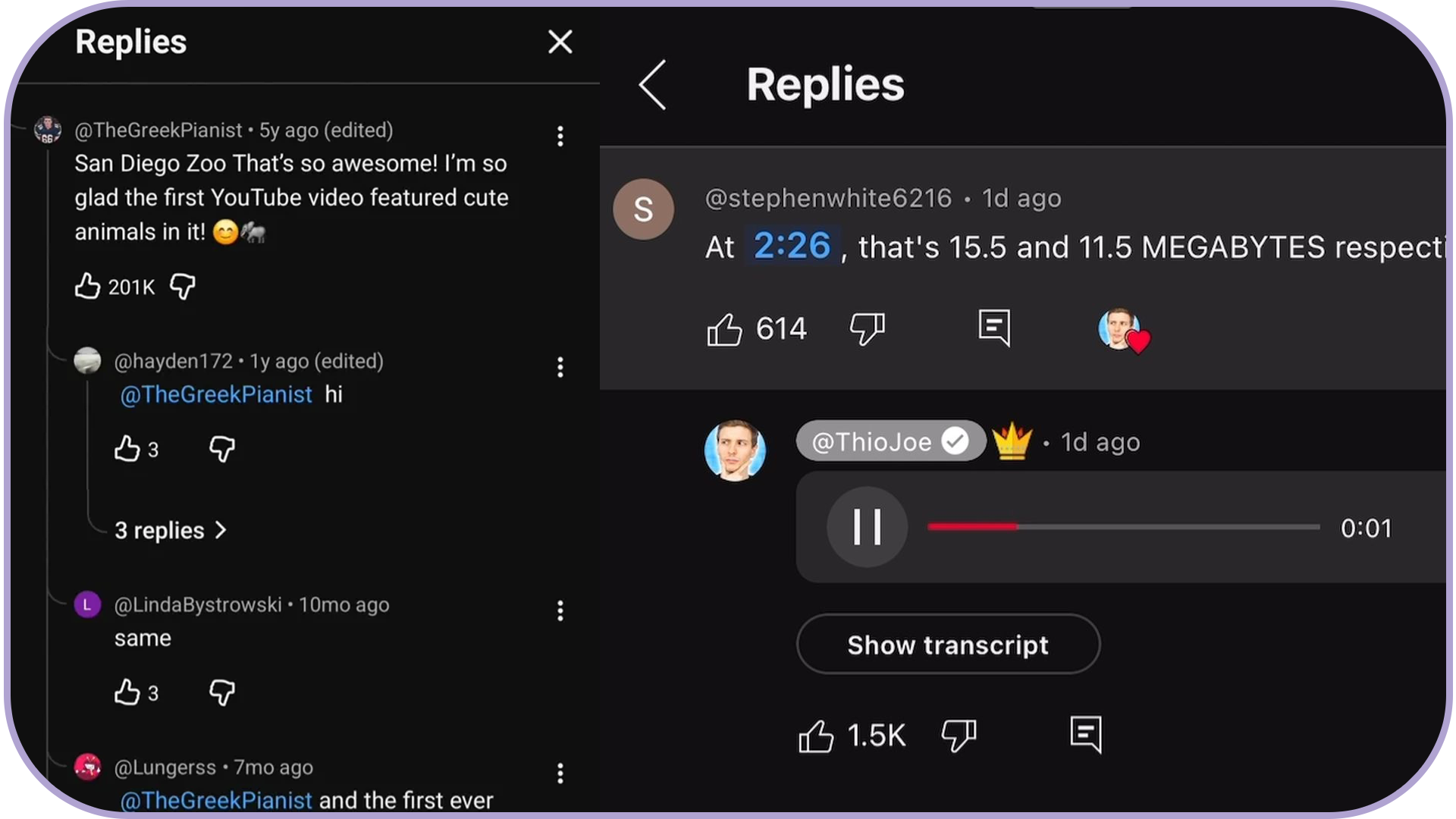Like TheGreekPianist's San Diego Zoo comment
The width and height of the screenshot is (1456, 819).
coord(88,286)
